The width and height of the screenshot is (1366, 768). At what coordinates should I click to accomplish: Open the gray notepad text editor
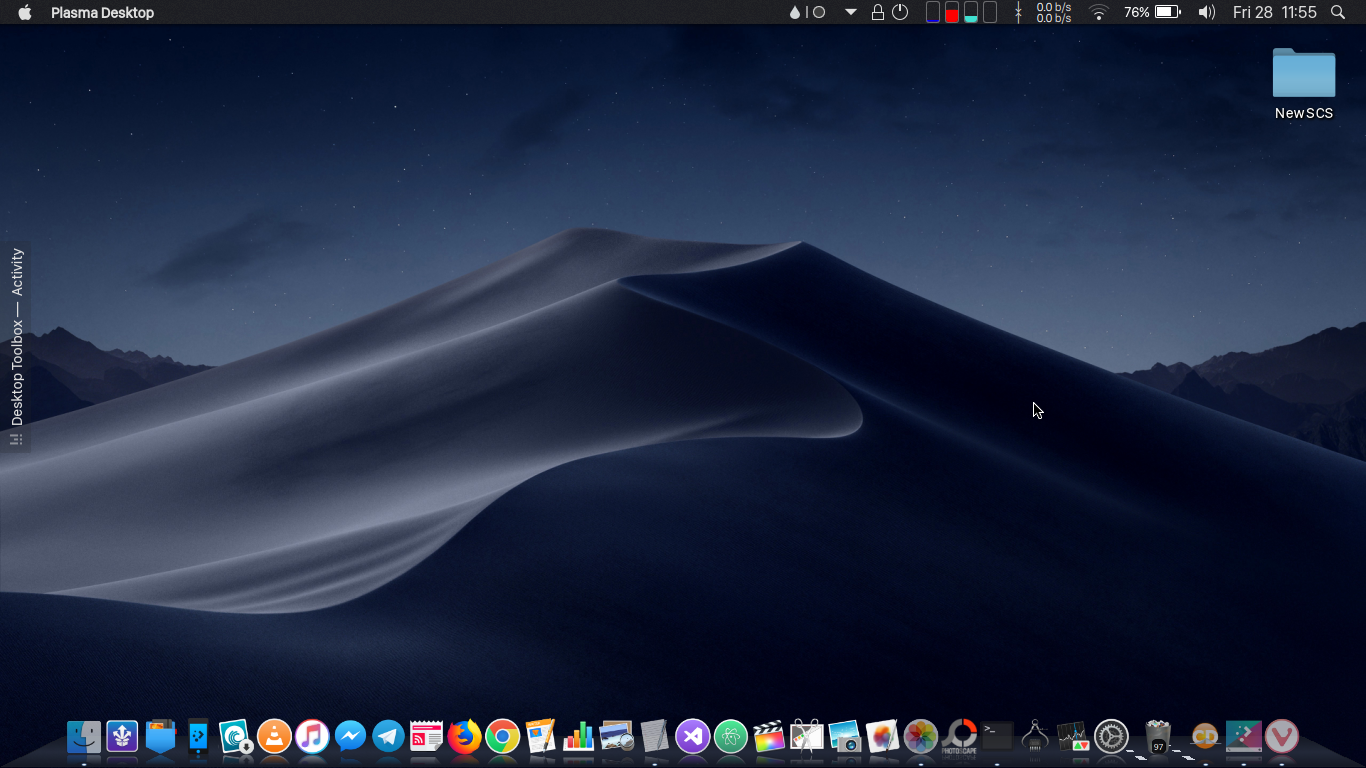pyautogui.click(x=654, y=737)
